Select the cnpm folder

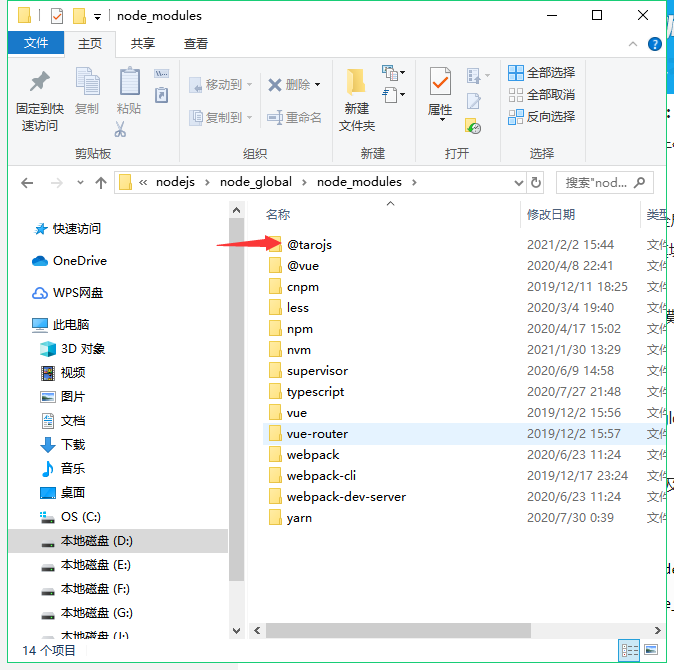coord(303,287)
